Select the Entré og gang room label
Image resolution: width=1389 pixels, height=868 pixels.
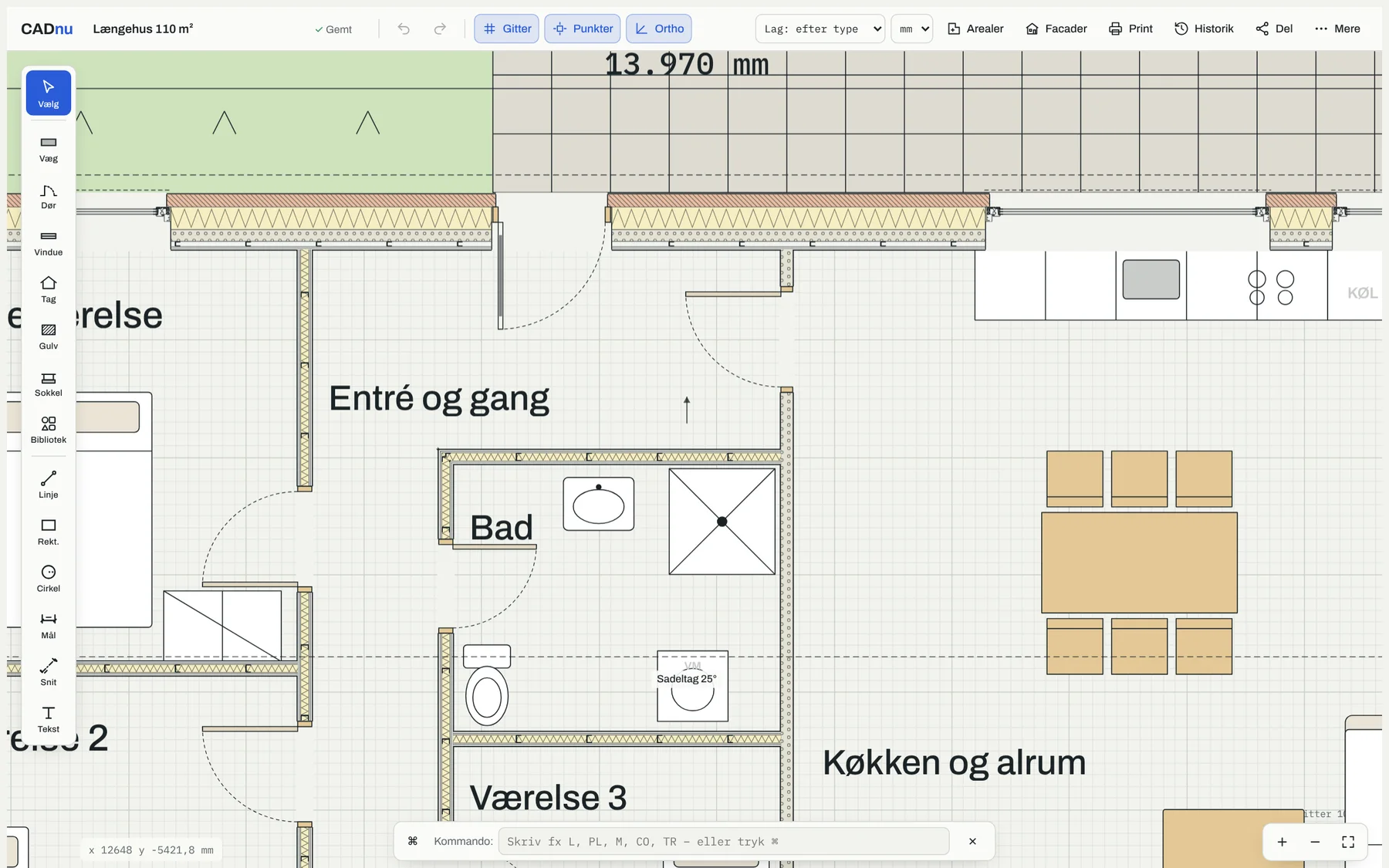point(439,400)
